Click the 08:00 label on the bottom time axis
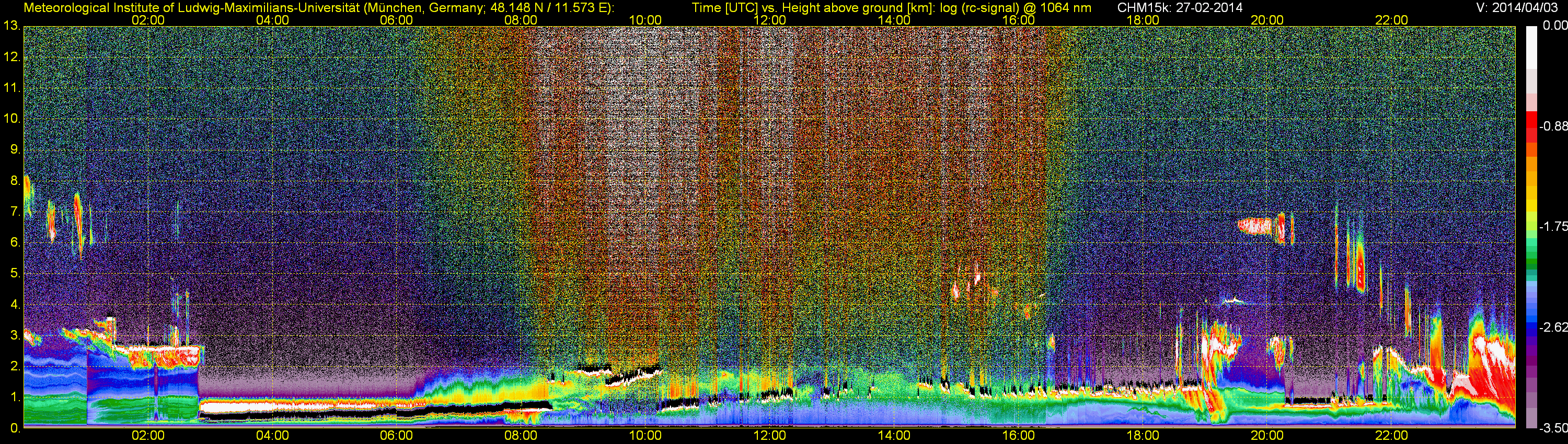This screenshot has width=1568, height=444. 521,436
